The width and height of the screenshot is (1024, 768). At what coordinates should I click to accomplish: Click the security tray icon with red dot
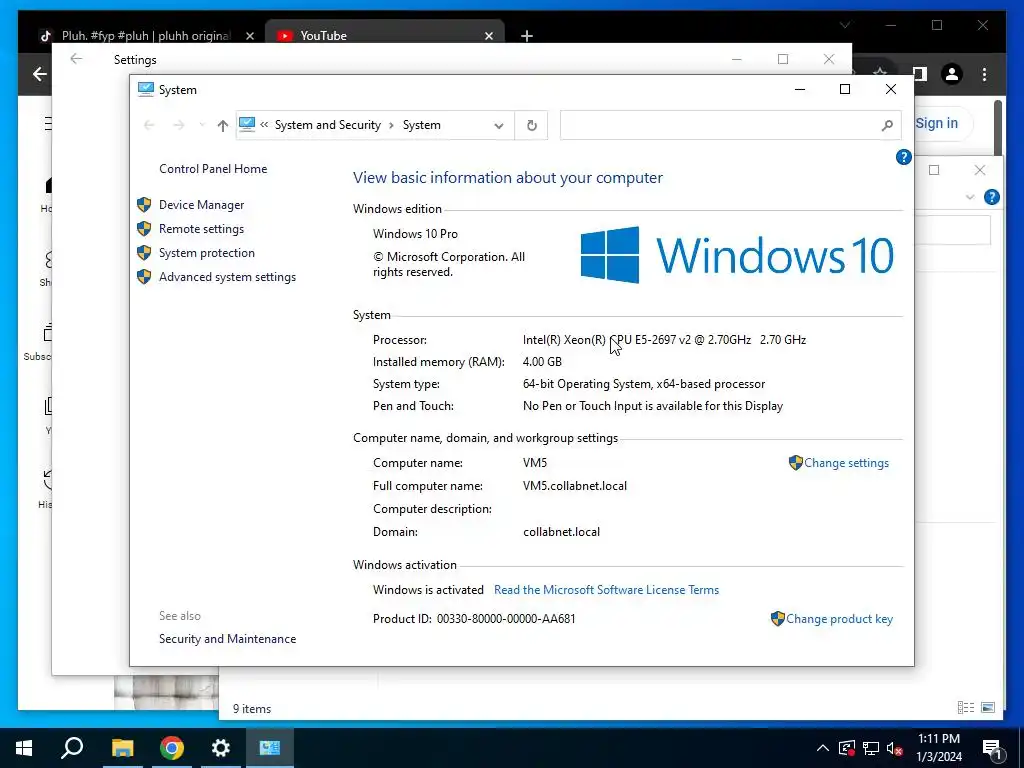[846, 748]
